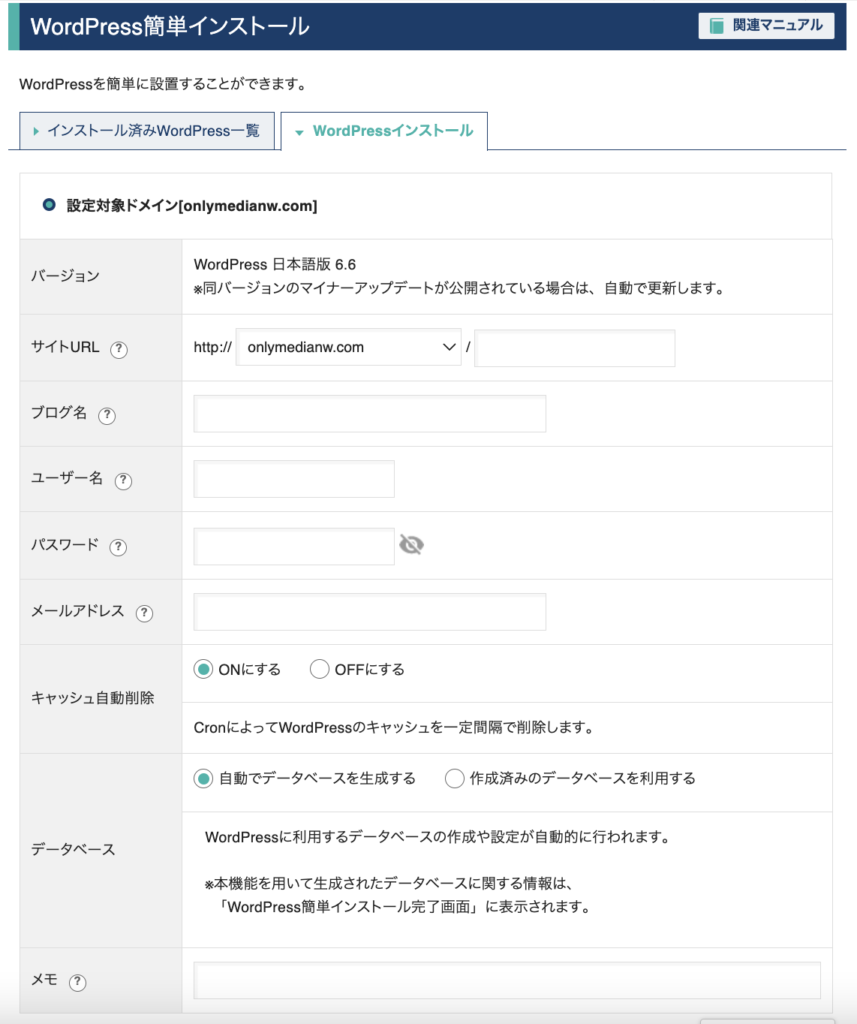
Task: Select the OFFにする cache radio button
Action: (x=320, y=670)
